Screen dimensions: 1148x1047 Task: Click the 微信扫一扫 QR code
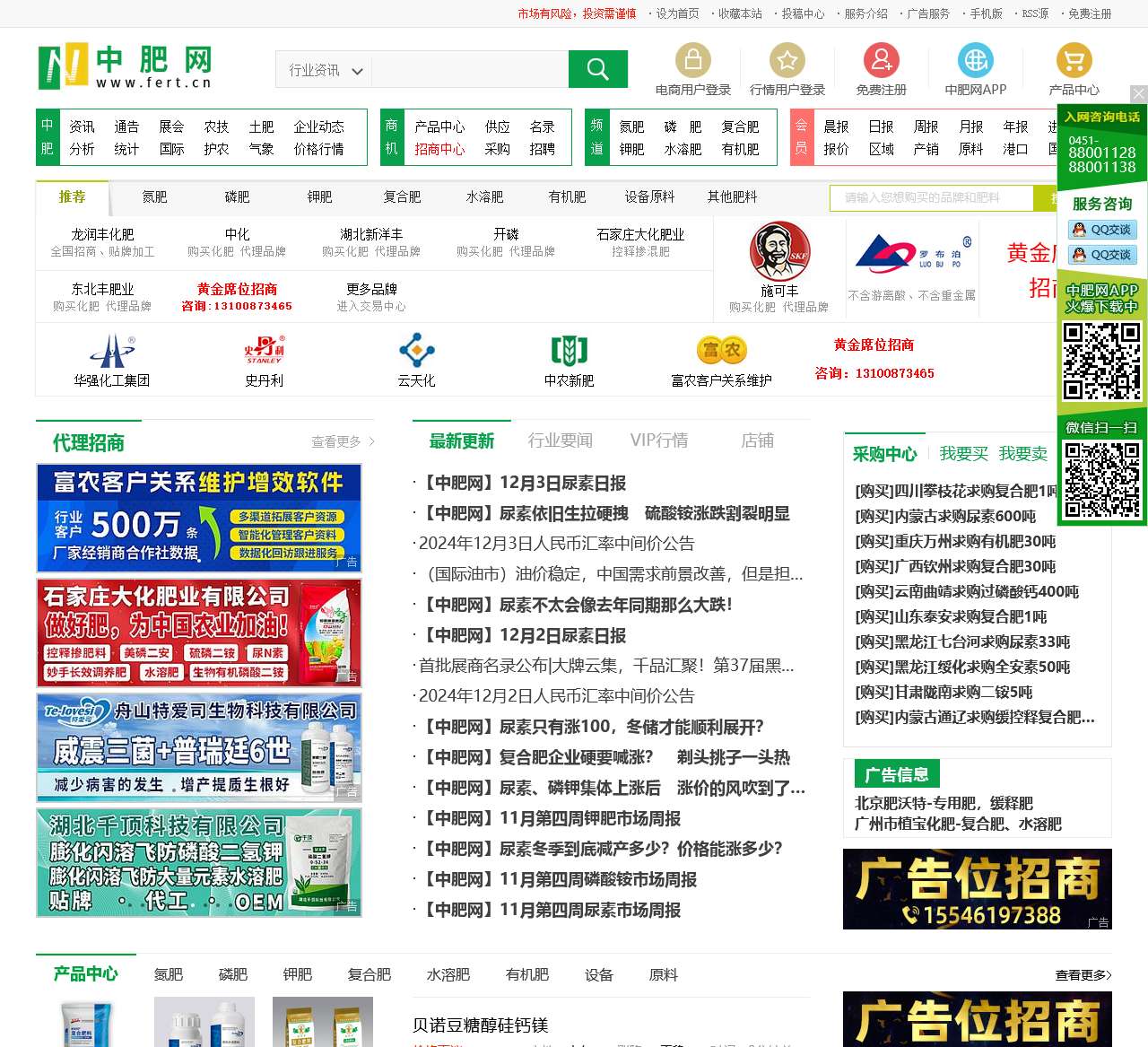tap(1102, 480)
